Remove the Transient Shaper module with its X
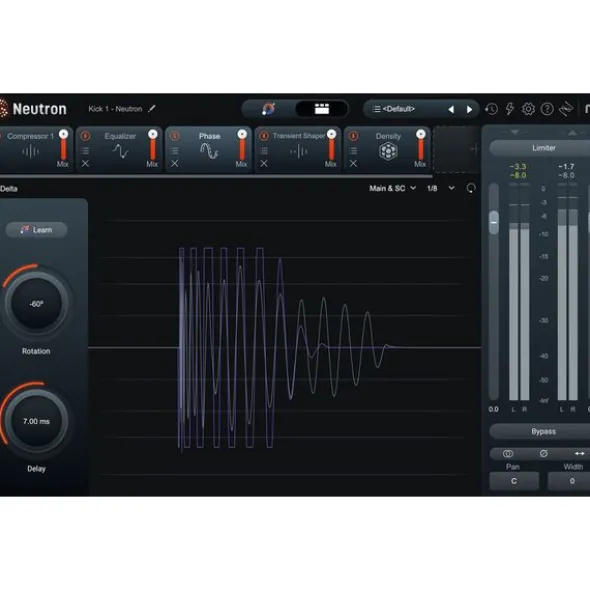The image size is (590, 591). coord(264,164)
